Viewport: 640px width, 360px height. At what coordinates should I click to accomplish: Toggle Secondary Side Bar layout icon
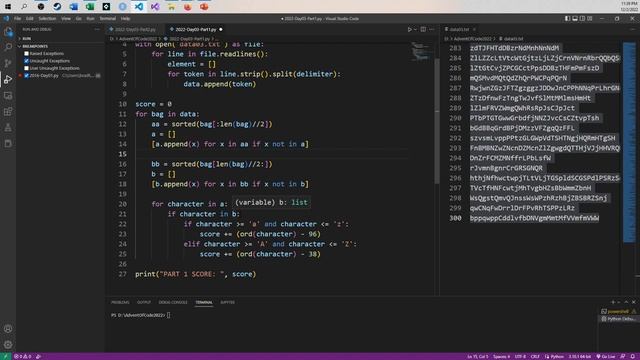click(582, 18)
